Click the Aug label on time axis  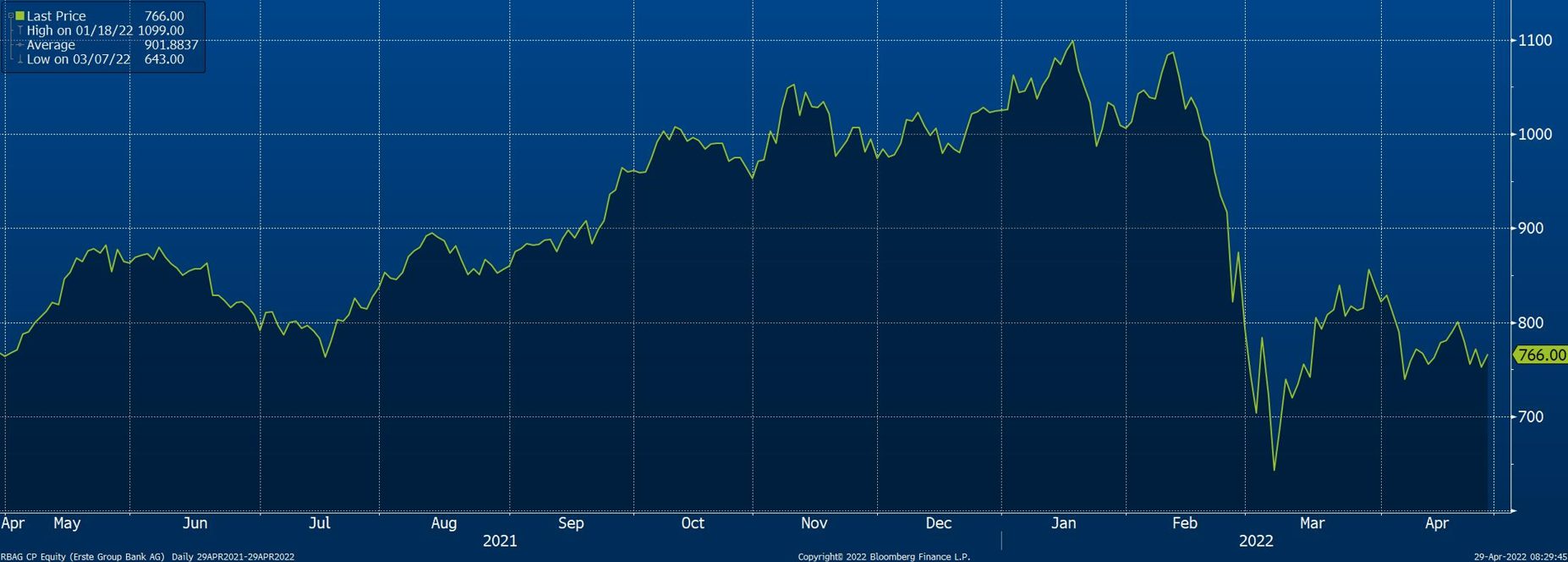coord(444,523)
